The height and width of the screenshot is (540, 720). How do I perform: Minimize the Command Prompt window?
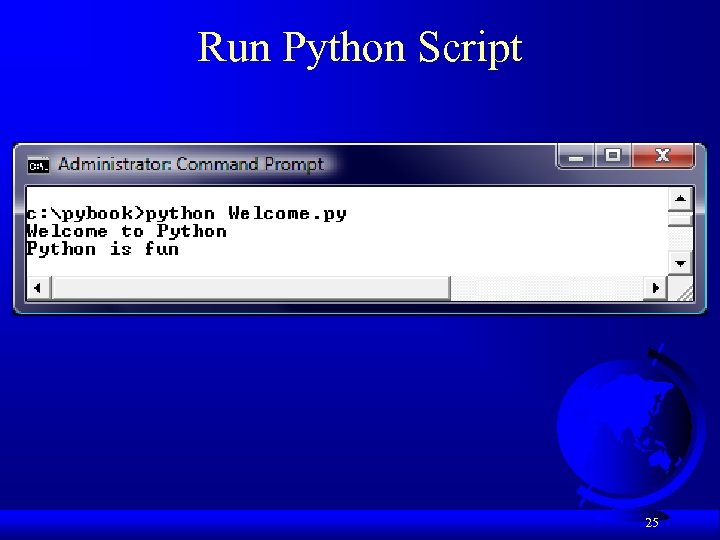tap(576, 156)
